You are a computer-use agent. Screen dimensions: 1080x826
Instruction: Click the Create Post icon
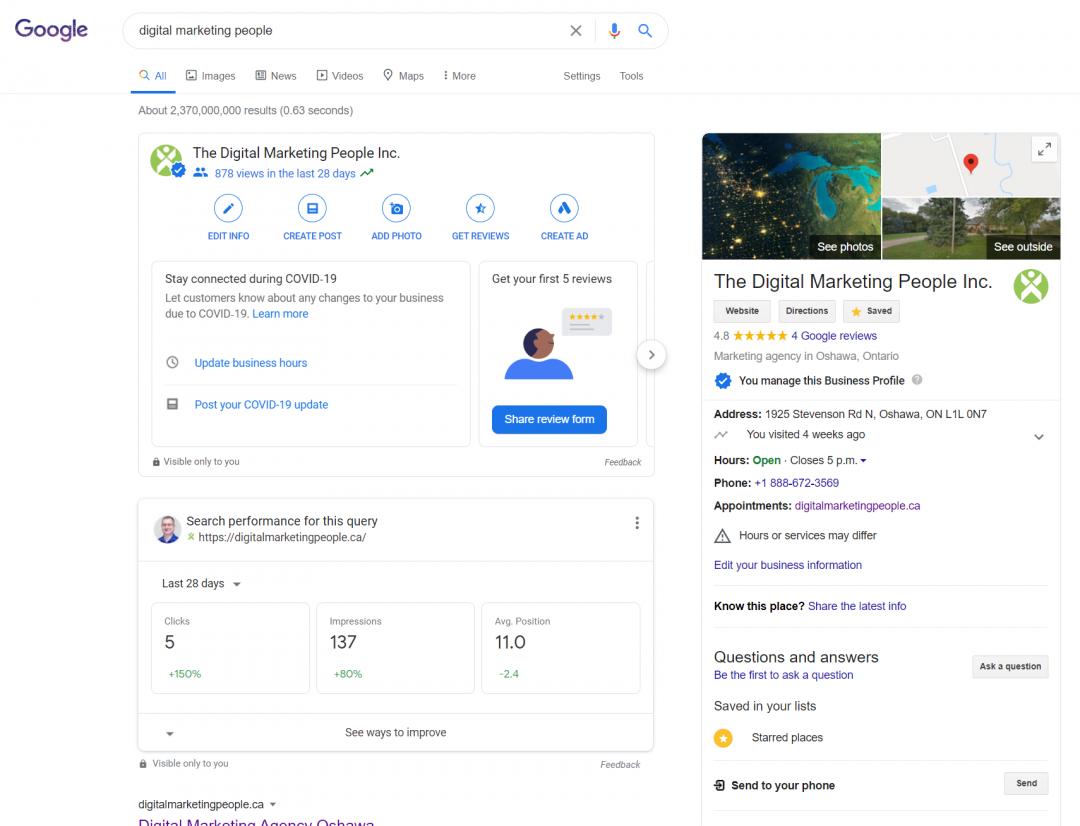312,208
